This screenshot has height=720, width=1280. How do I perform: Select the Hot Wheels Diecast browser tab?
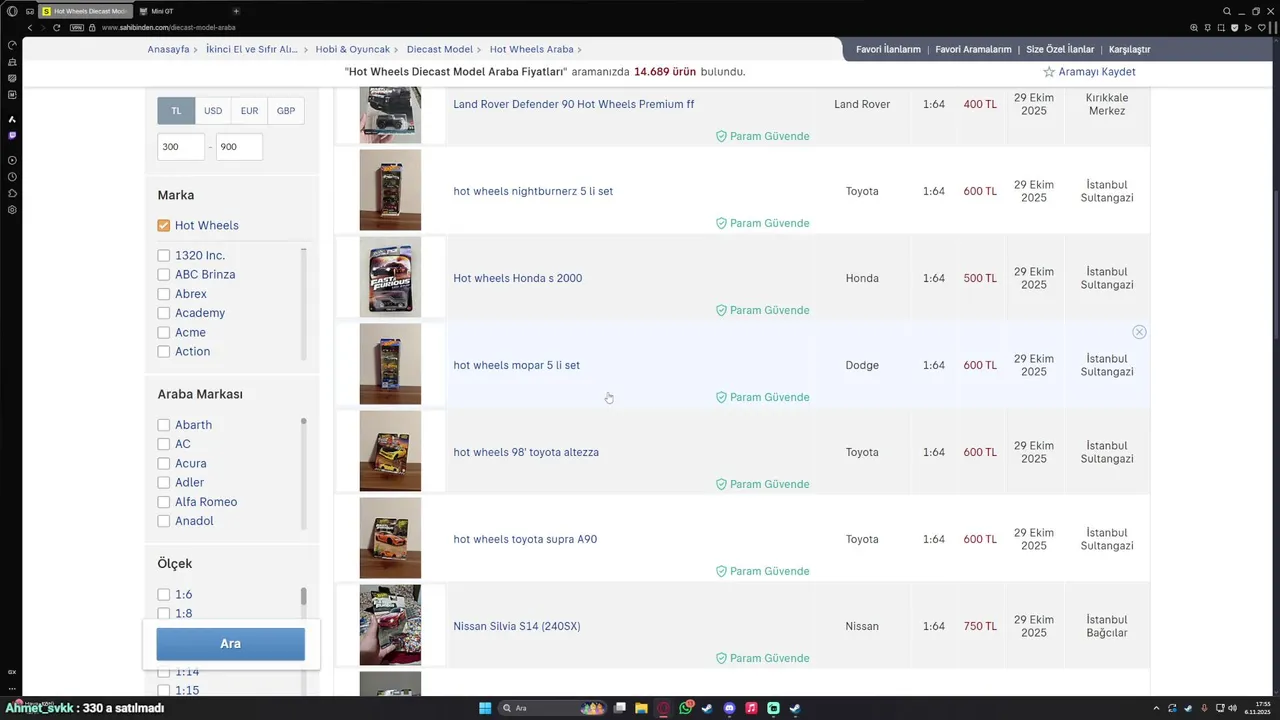coord(84,11)
